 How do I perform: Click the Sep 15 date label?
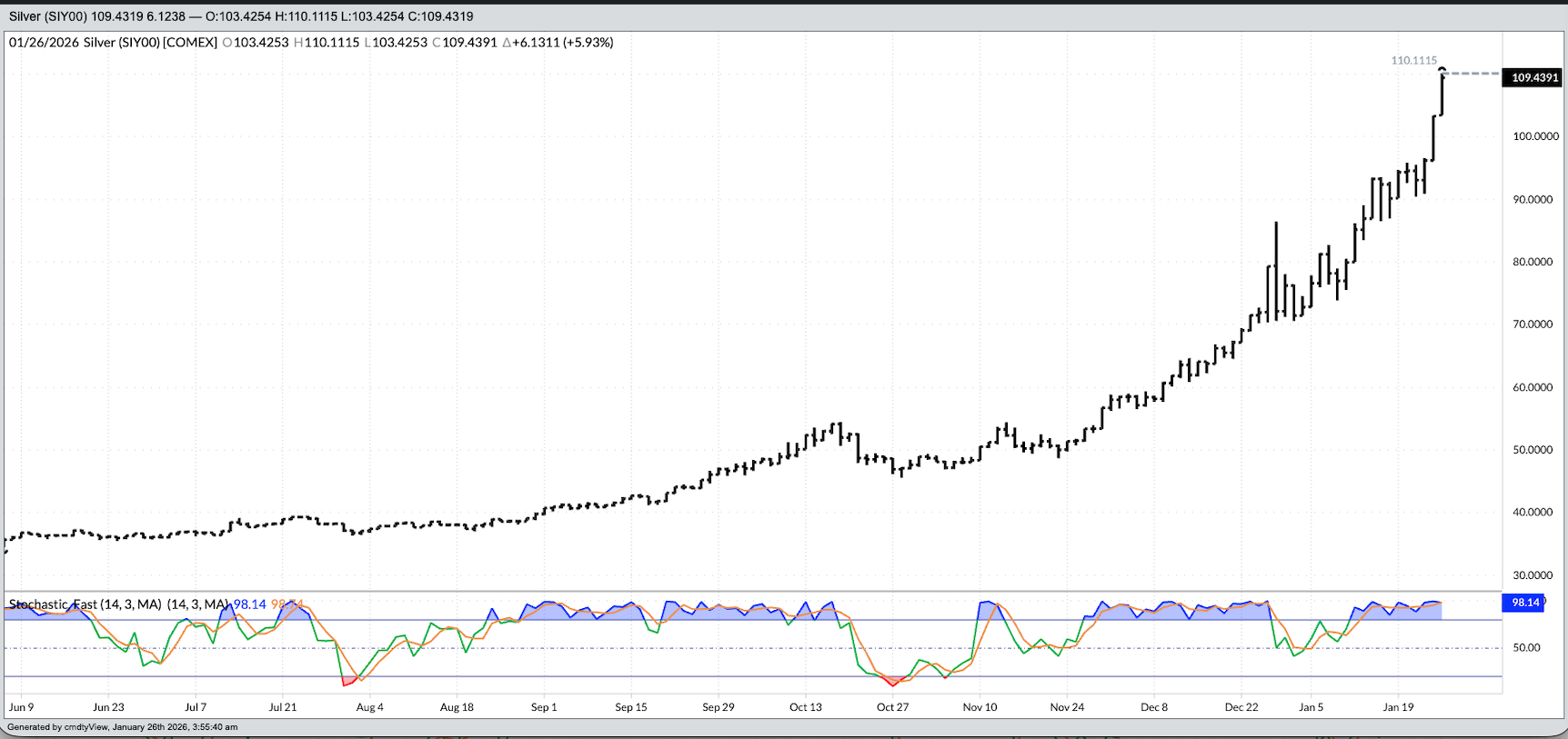[630, 707]
